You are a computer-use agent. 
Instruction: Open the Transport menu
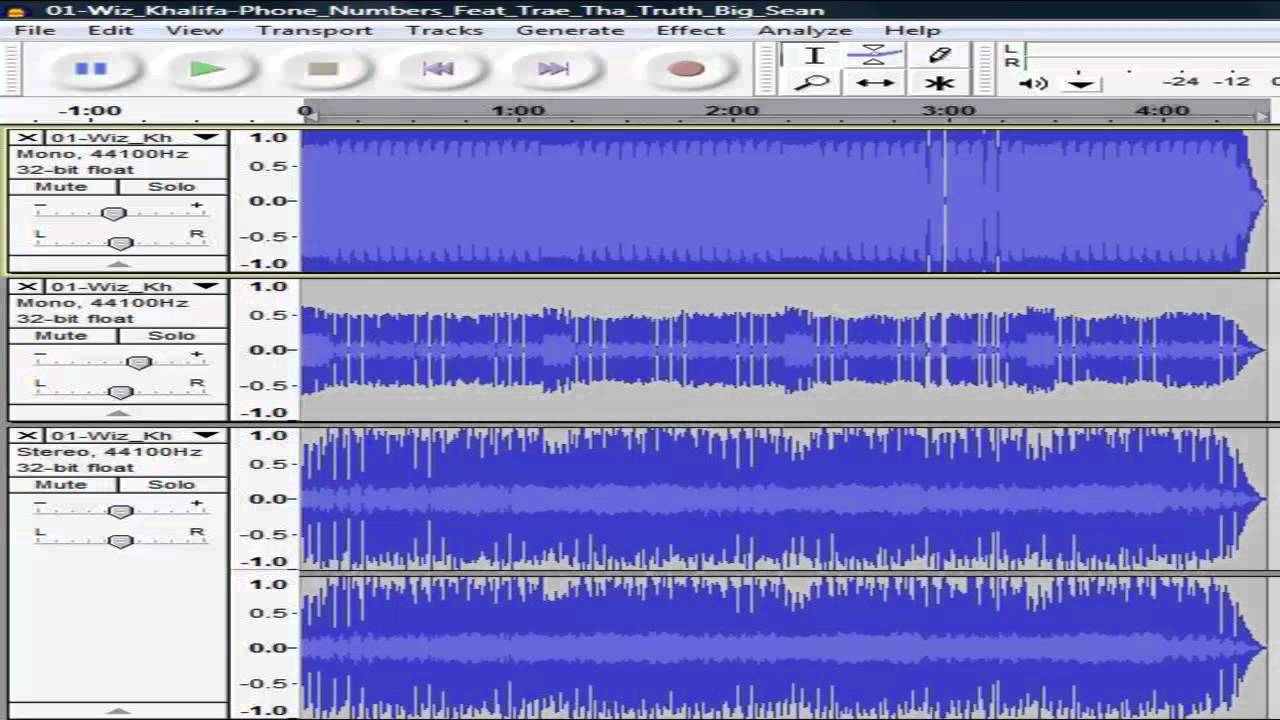pos(315,30)
